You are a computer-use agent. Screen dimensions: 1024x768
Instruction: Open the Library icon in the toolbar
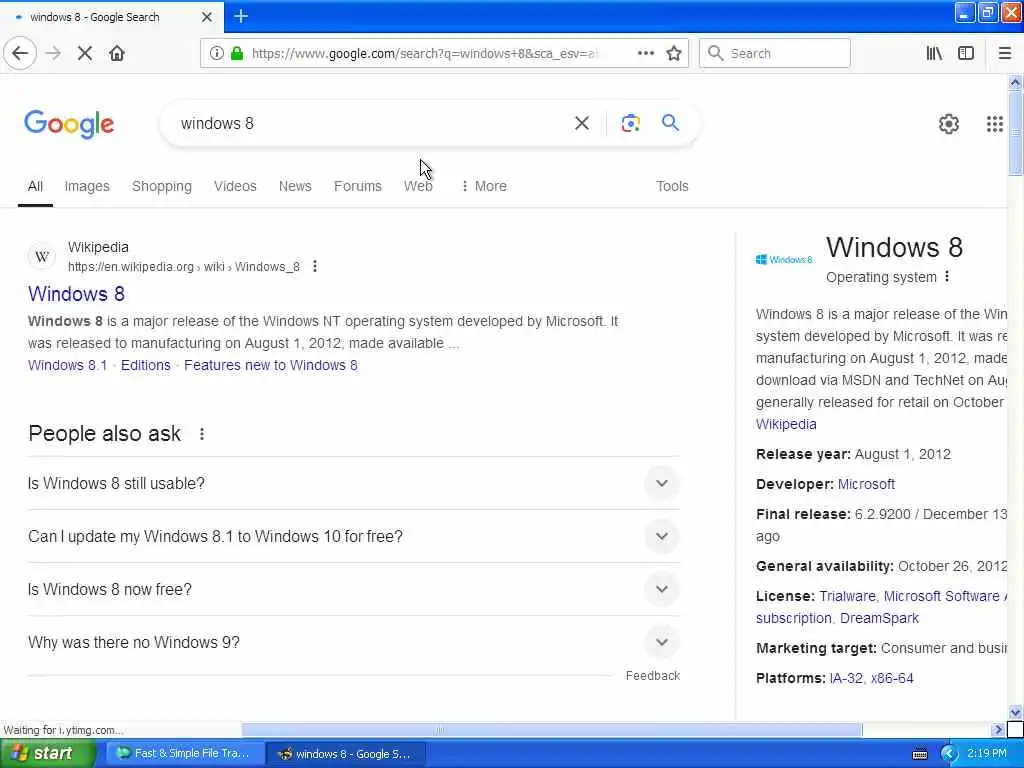(934, 53)
